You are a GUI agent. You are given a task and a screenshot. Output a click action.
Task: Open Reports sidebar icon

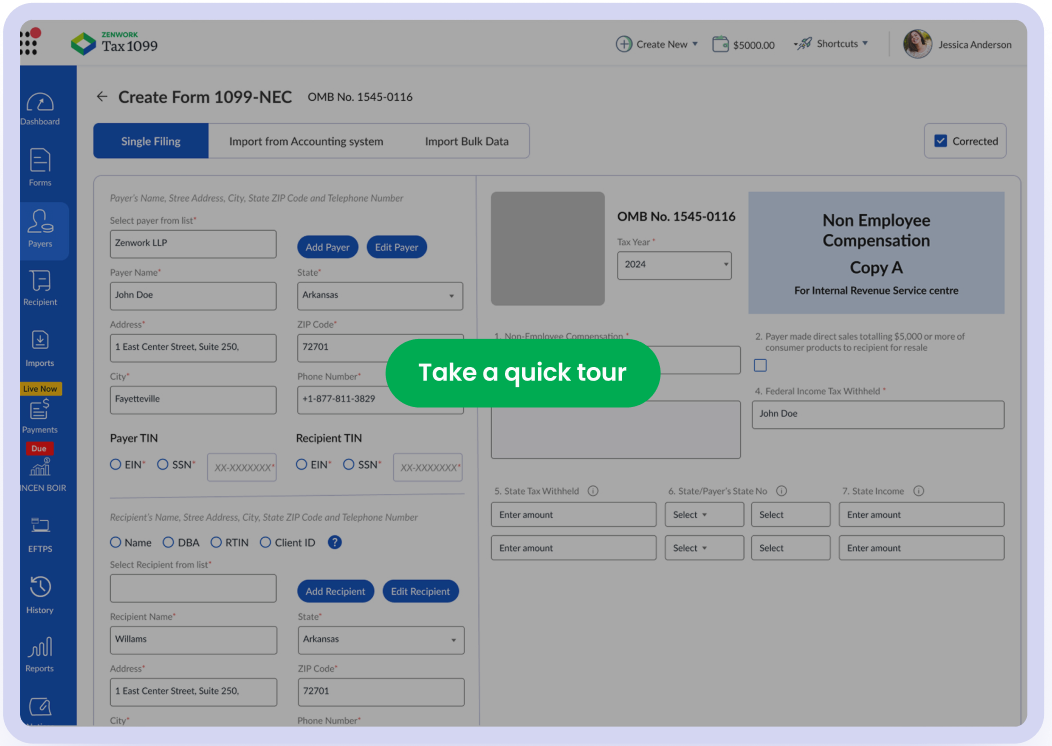tap(40, 653)
